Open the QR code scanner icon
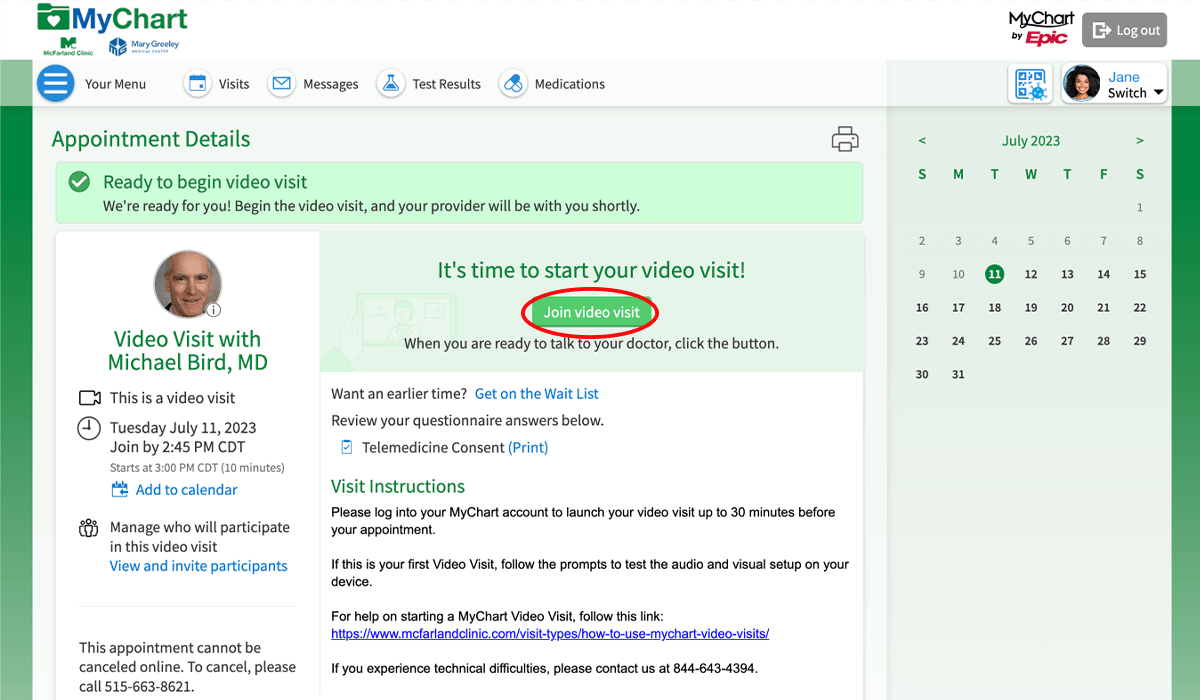 click(1030, 84)
